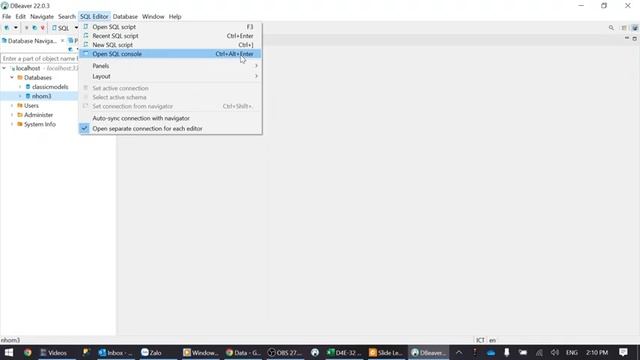Open the File menu
This screenshot has height=360, width=640.
(x=7, y=17)
